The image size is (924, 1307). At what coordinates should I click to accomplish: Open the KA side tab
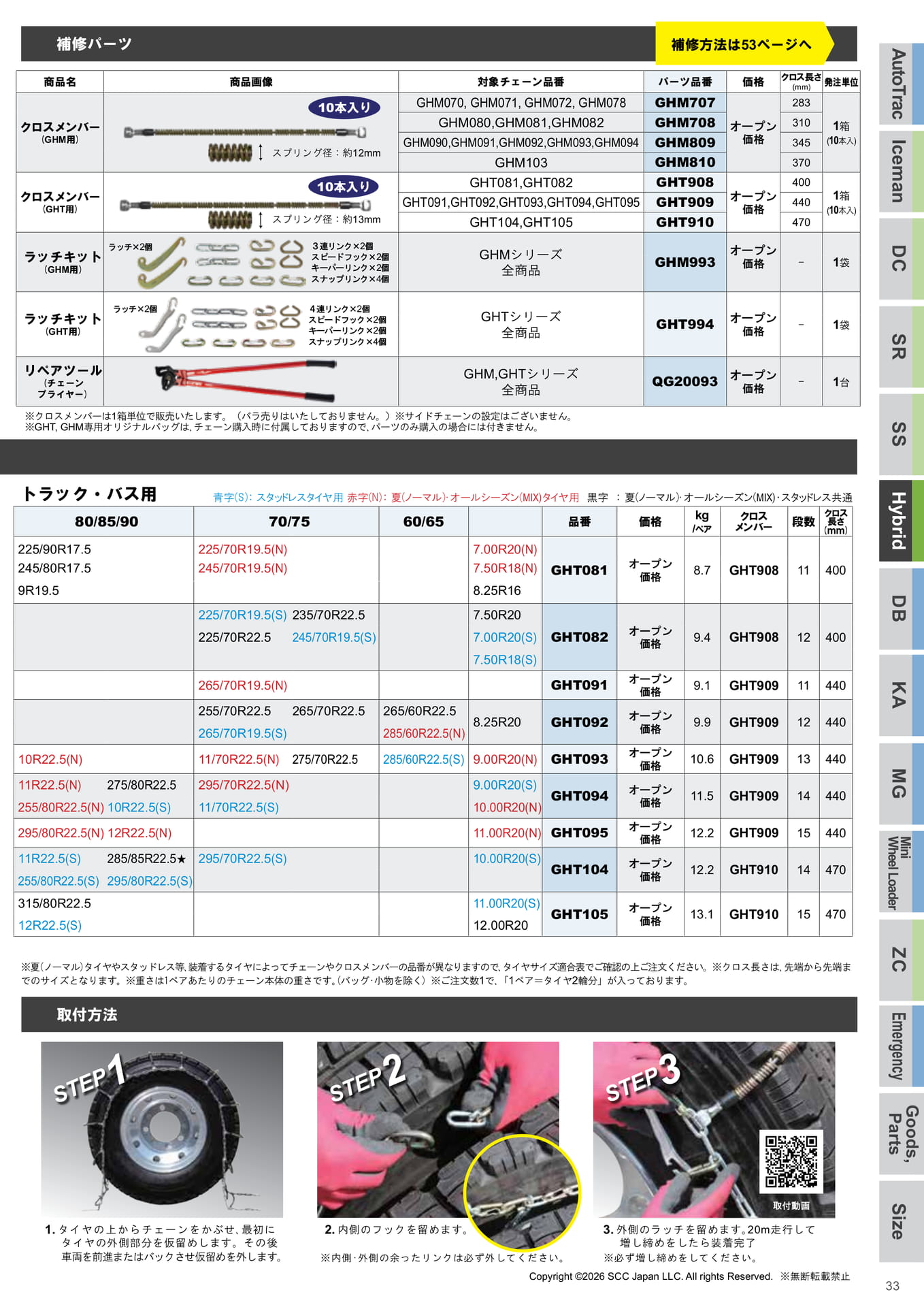pos(901,696)
